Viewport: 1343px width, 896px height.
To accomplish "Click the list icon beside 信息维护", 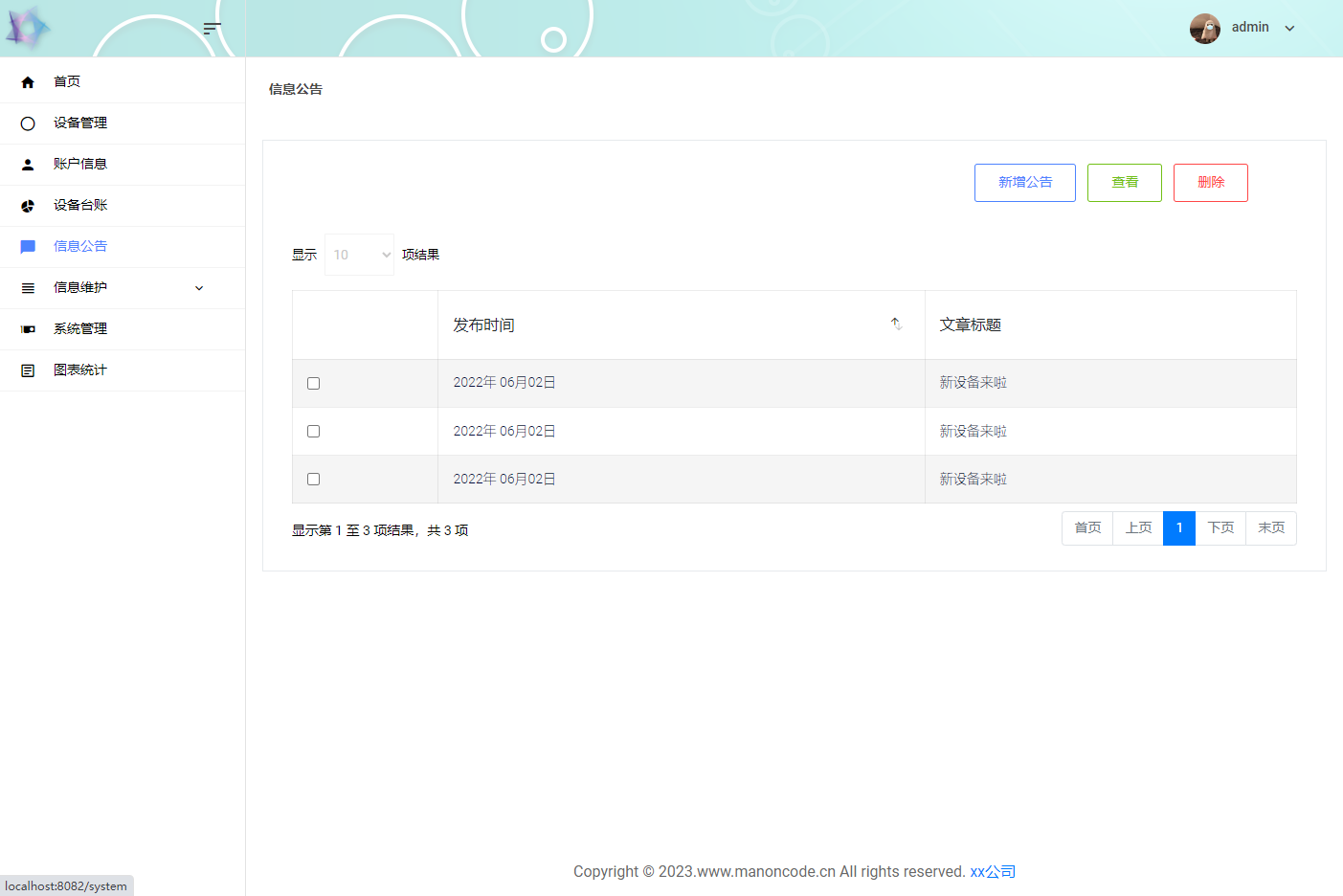I will point(28,288).
